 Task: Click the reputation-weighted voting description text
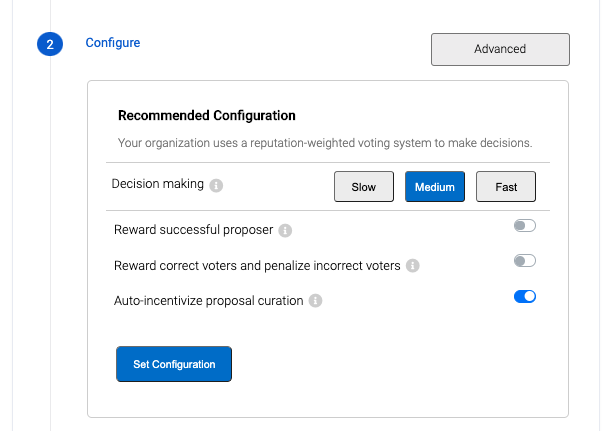coord(324,143)
